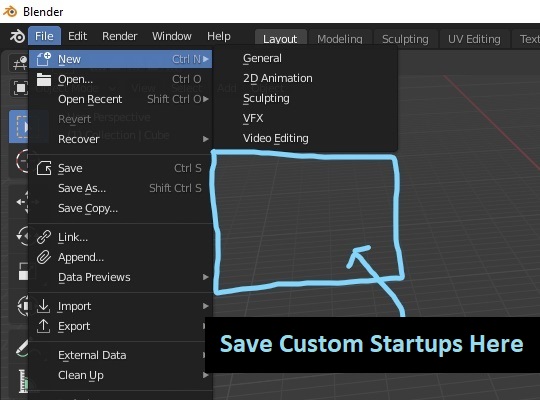Viewport: 540px width, 400px height.
Task: Click the Export upload arrow icon
Action: click(43, 326)
